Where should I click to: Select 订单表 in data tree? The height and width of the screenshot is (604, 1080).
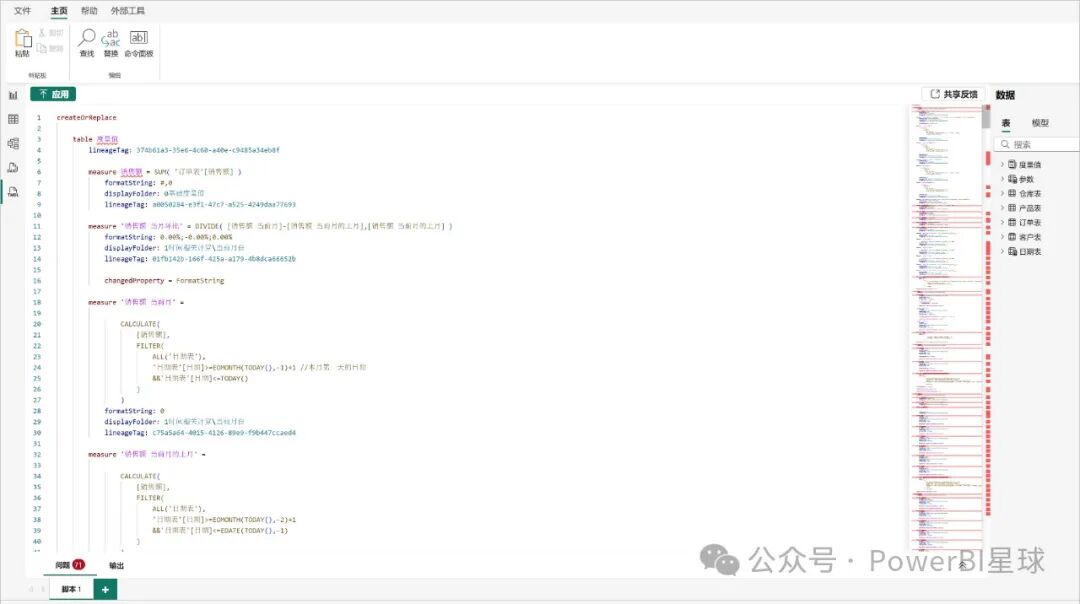tap(1030, 222)
